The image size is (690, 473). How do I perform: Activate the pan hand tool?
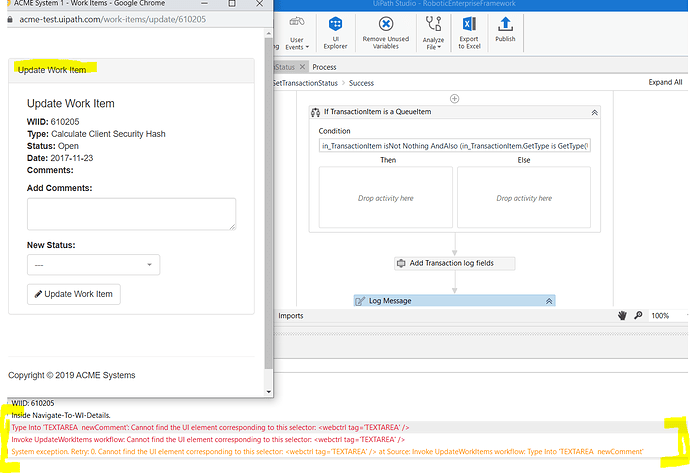(x=622, y=315)
